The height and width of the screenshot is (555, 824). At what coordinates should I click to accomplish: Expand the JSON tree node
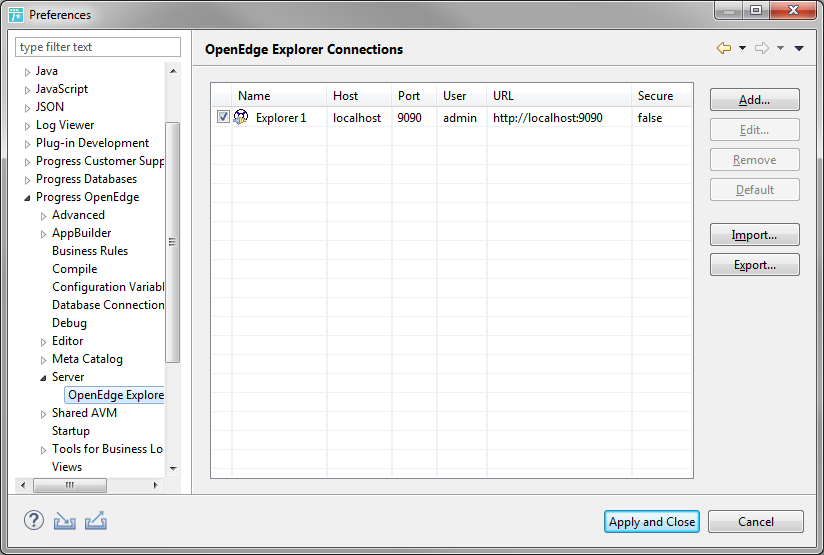click(x=27, y=108)
